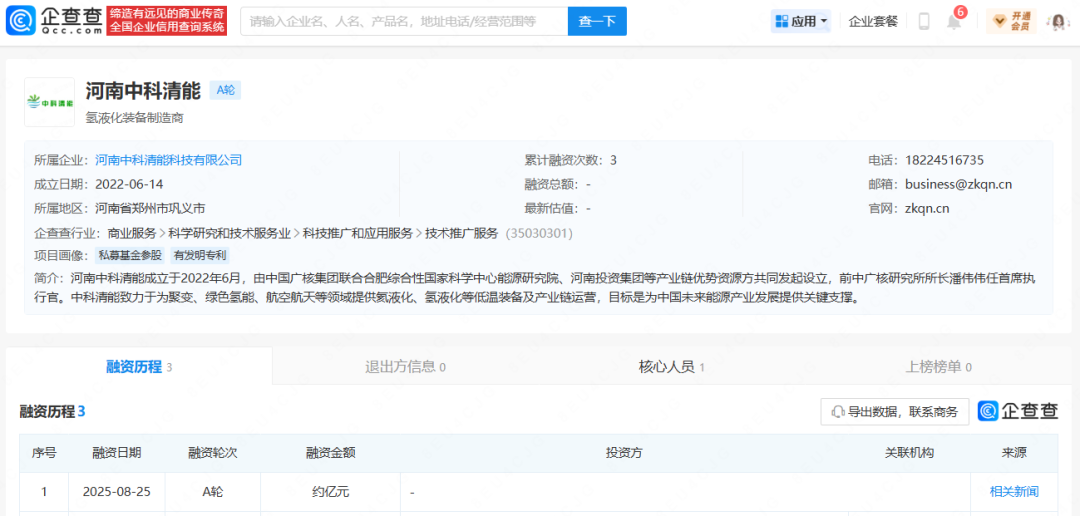Click the 查一下 search button
1080x516 pixels.
pos(597,21)
